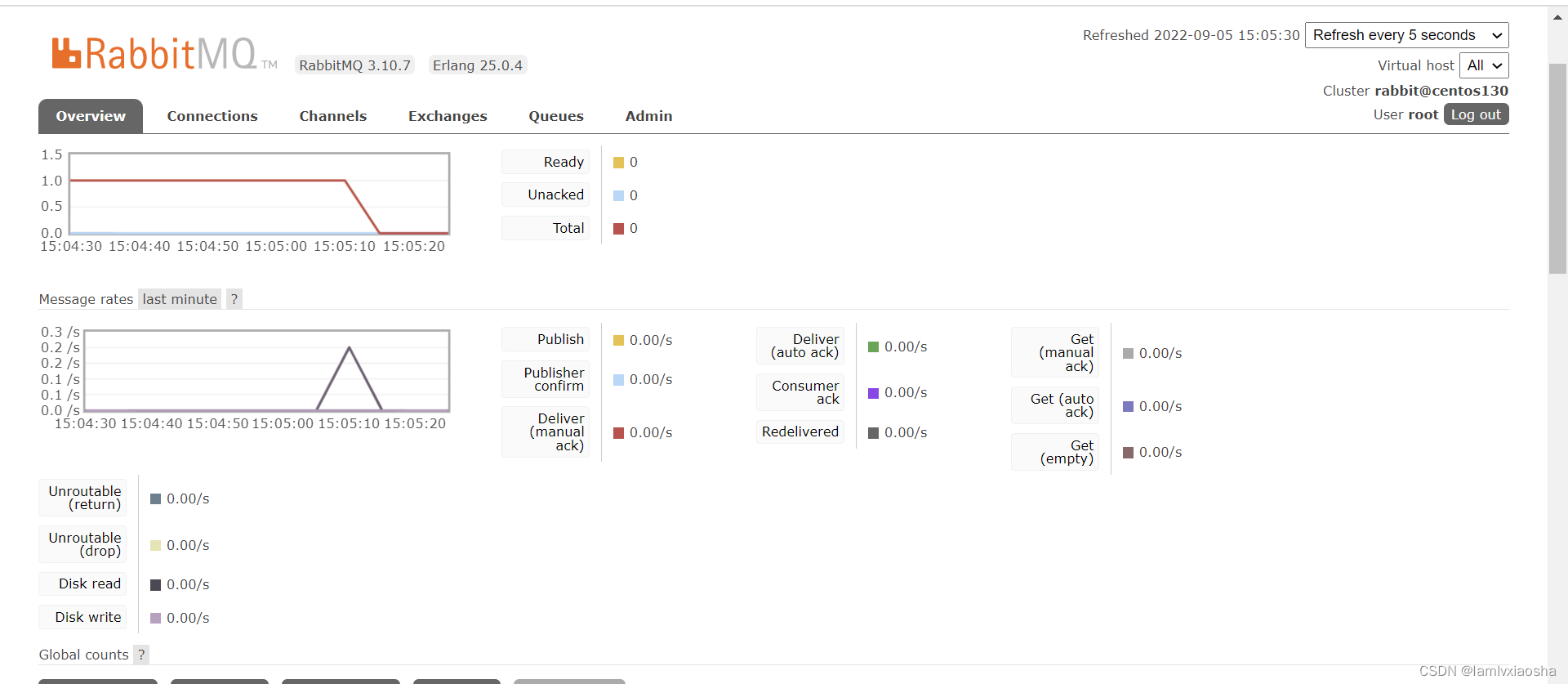
Task: Open the Global counts help question mark
Action: [141, 655]
